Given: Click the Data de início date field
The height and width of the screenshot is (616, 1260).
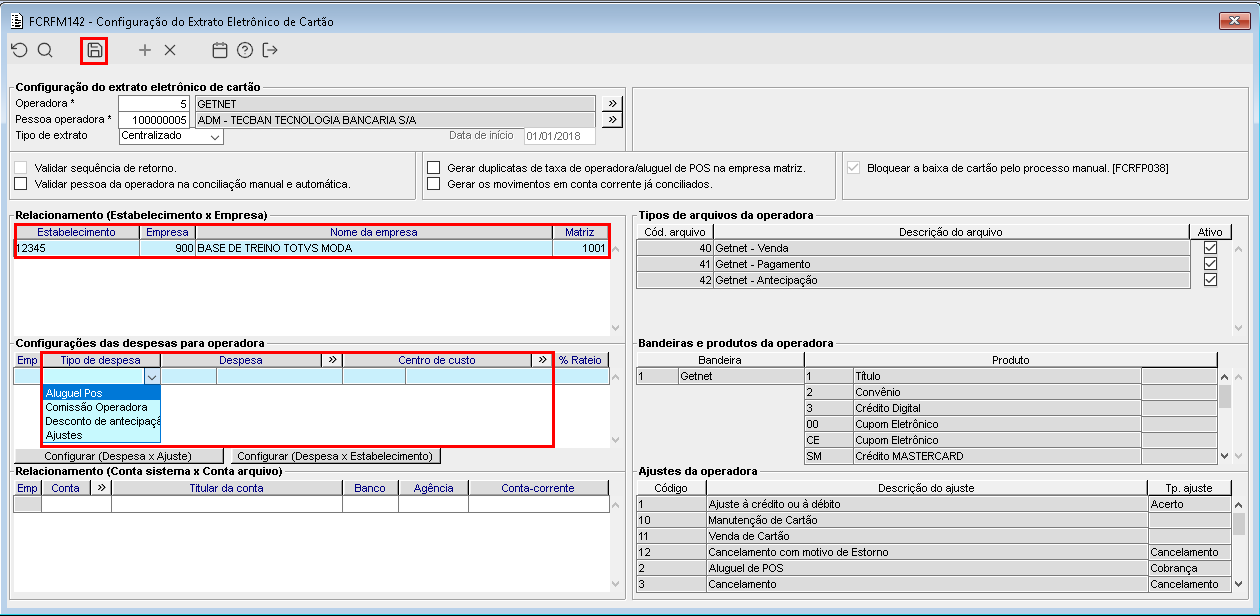Looking at the screenshot, I should 558,136.
